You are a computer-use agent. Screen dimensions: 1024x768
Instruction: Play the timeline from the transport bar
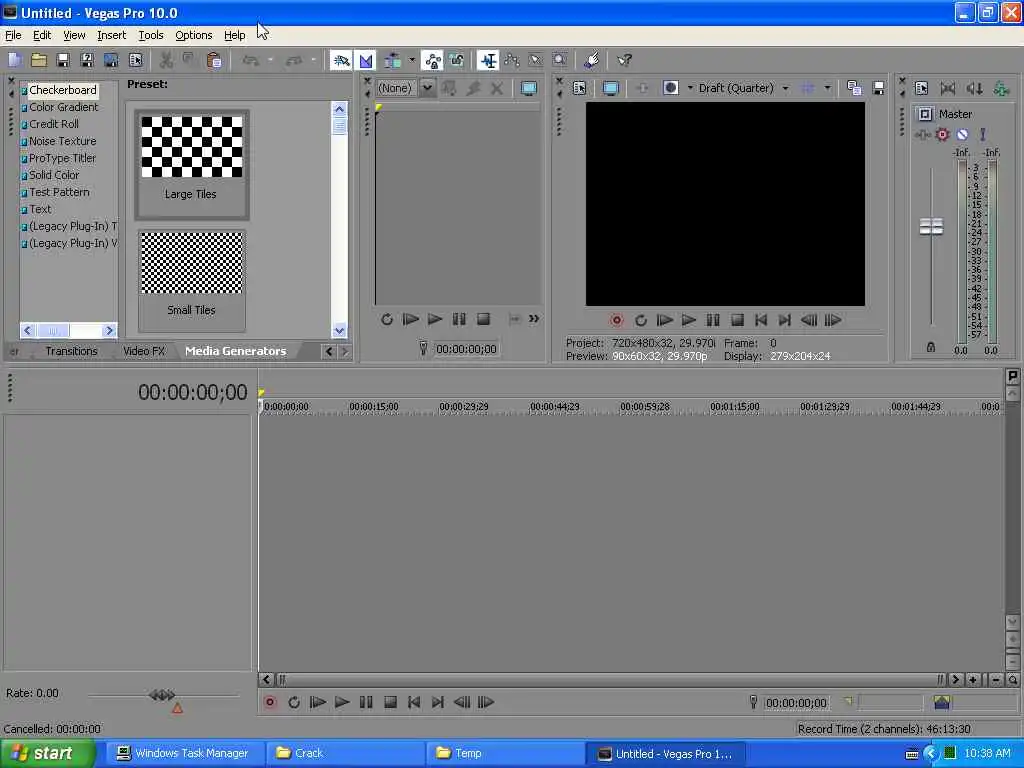[x=342, y=702]
